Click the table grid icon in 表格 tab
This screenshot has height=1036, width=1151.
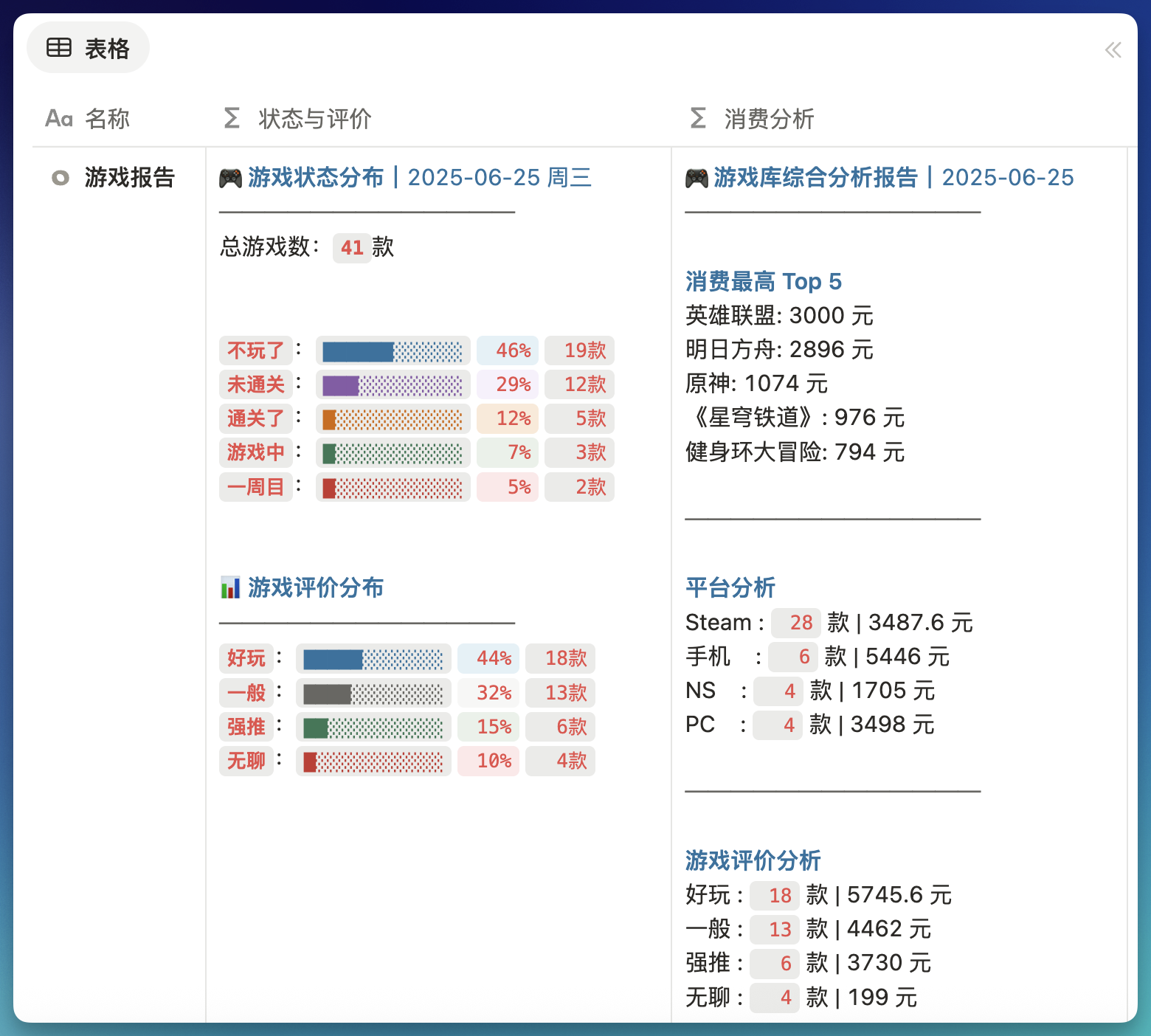tap(59, 48)
